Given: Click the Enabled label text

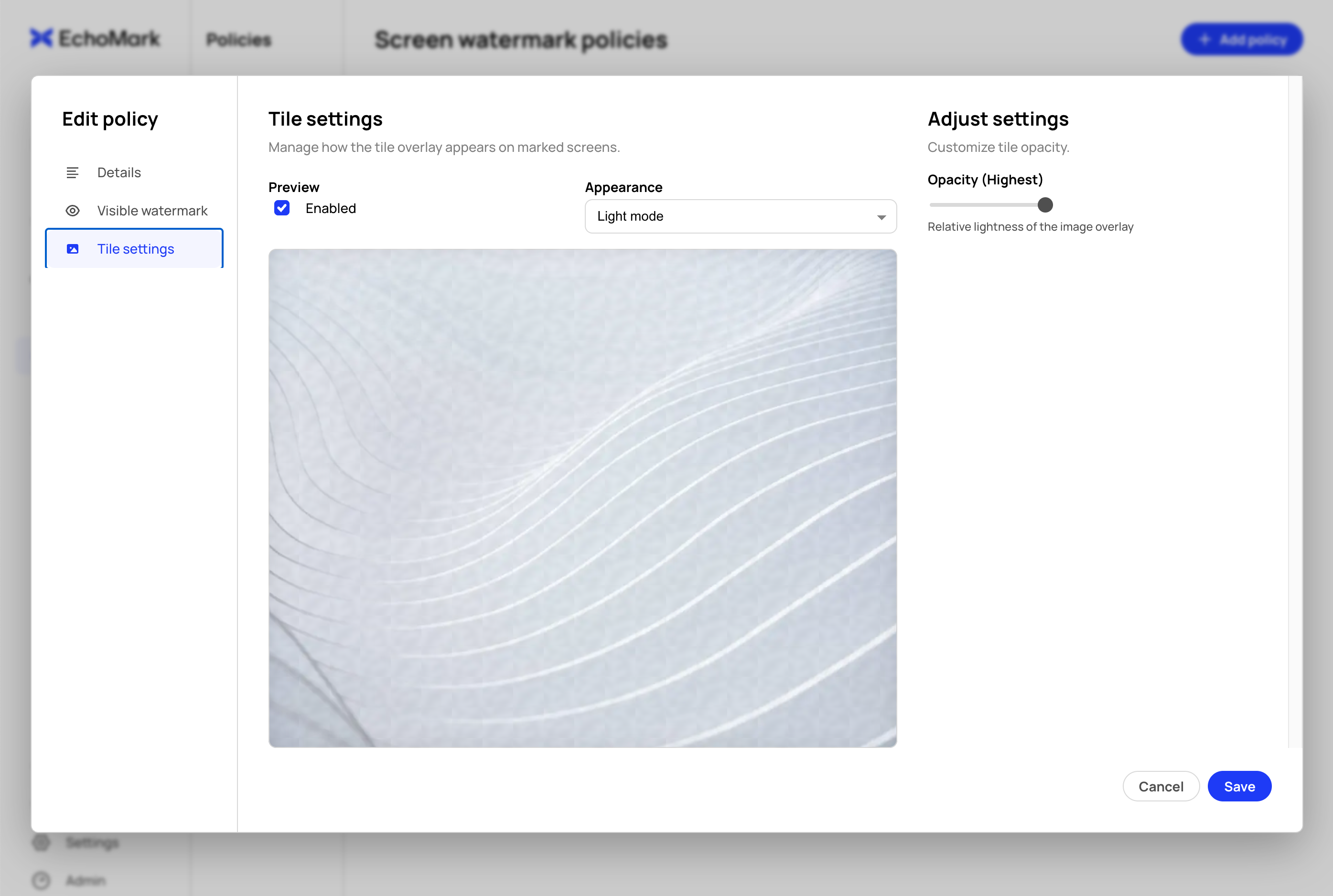Looking at the screenshot, I should coord(331,208).
